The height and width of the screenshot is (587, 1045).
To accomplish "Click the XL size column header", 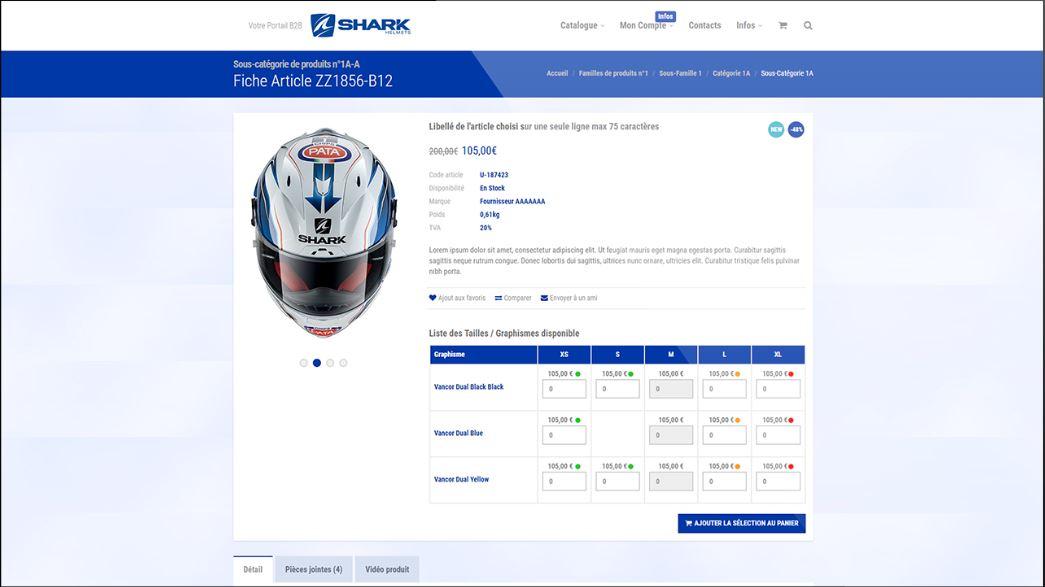I will [x=778, y=354].
